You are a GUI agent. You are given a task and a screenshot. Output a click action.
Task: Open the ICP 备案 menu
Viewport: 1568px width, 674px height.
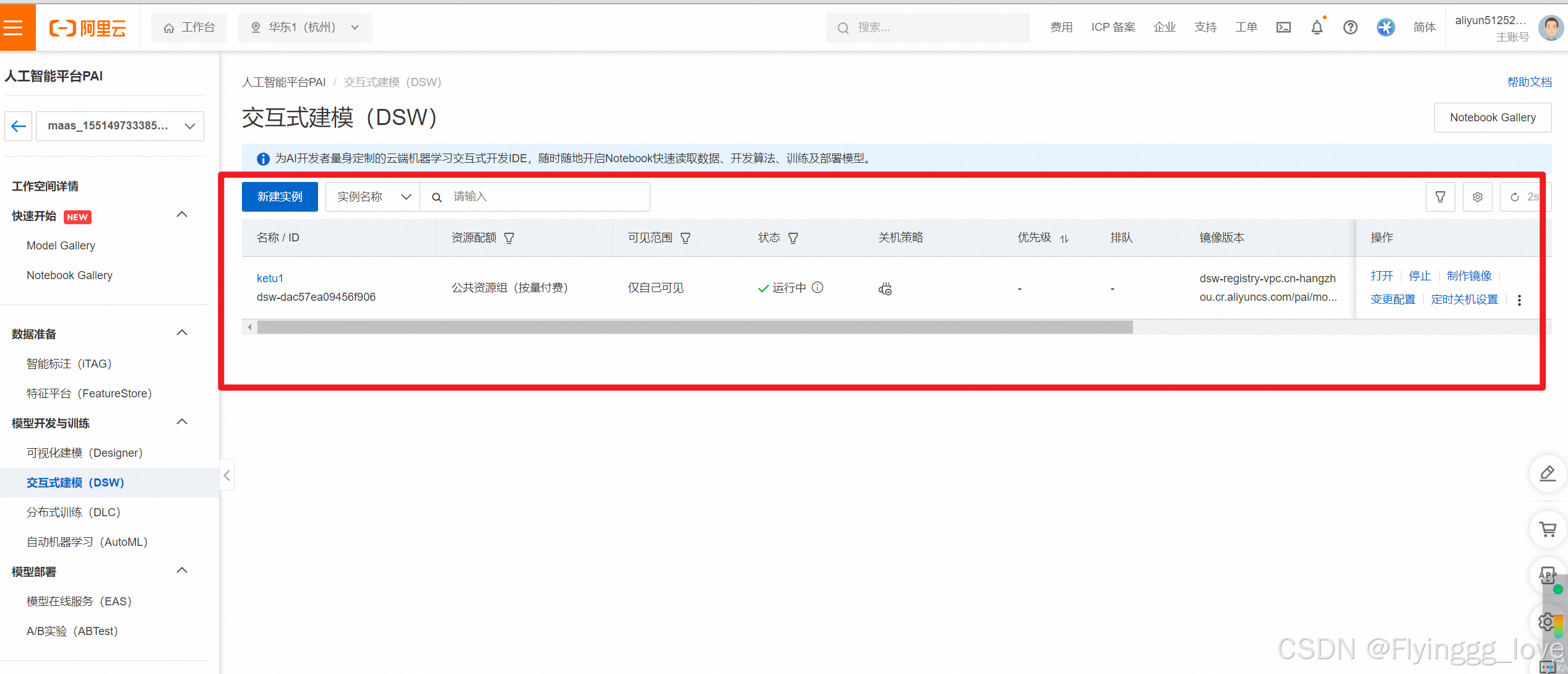click(1113, 27)
